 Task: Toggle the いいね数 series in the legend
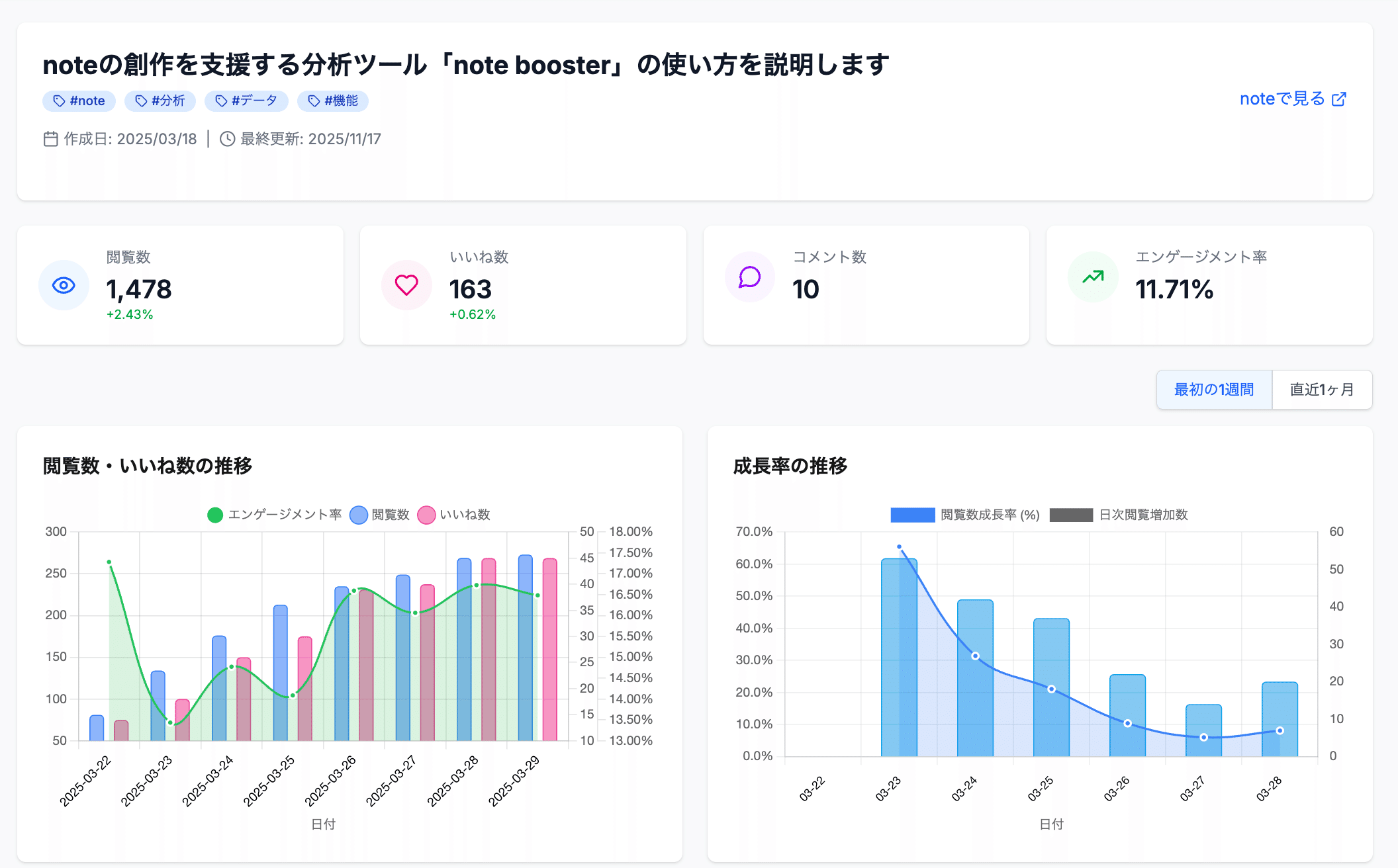coord(454,515)
